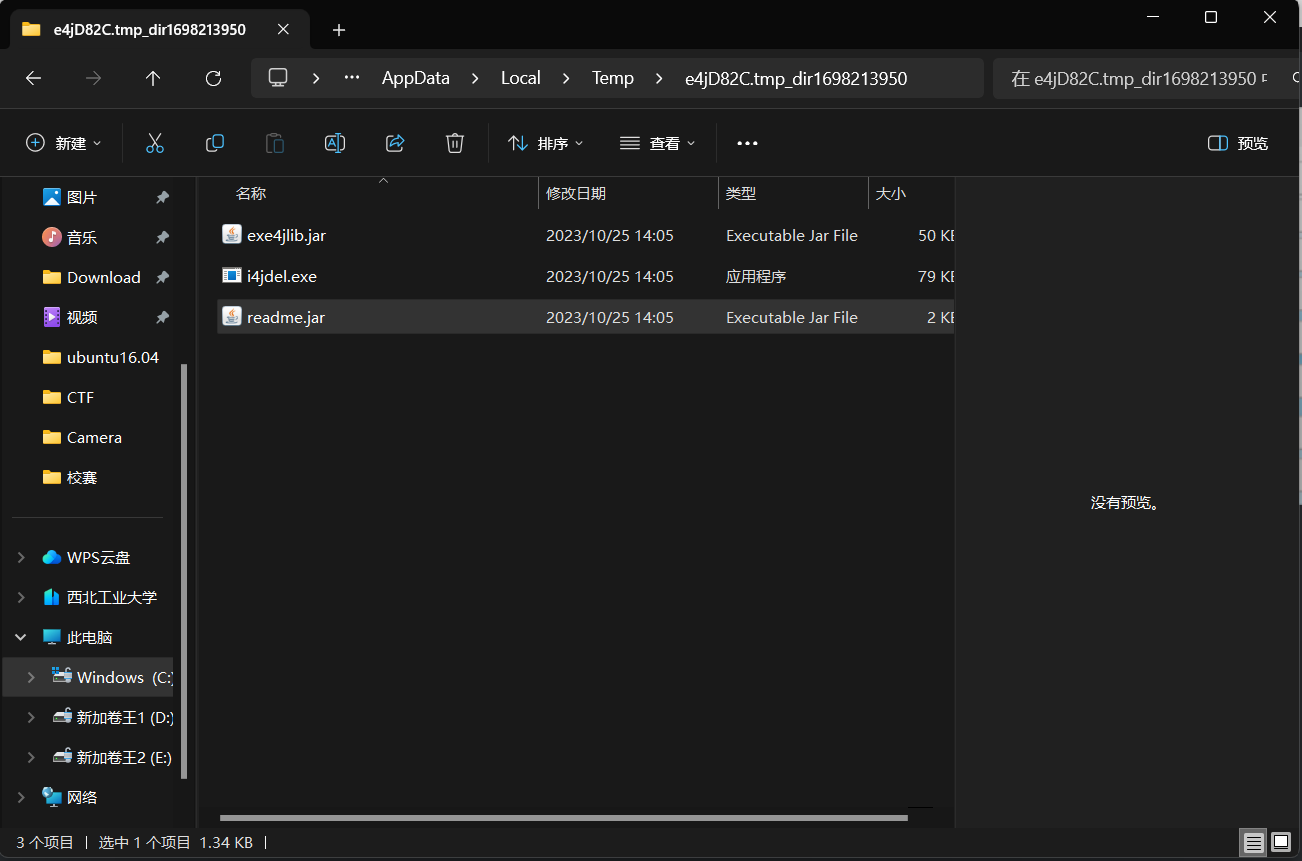1302x861 pixels.
Task: Click e4jD82C.tmp_dir1698213950 in the breadcrumb
Action: (x=796, y=78)
